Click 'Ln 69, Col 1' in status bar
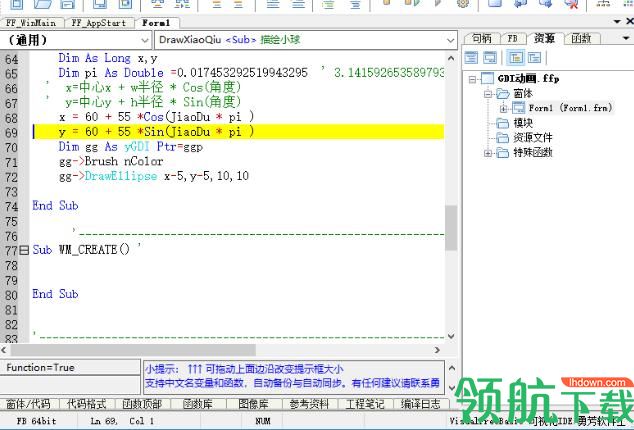Screen dimensions: 634x430 pos(122,421)
